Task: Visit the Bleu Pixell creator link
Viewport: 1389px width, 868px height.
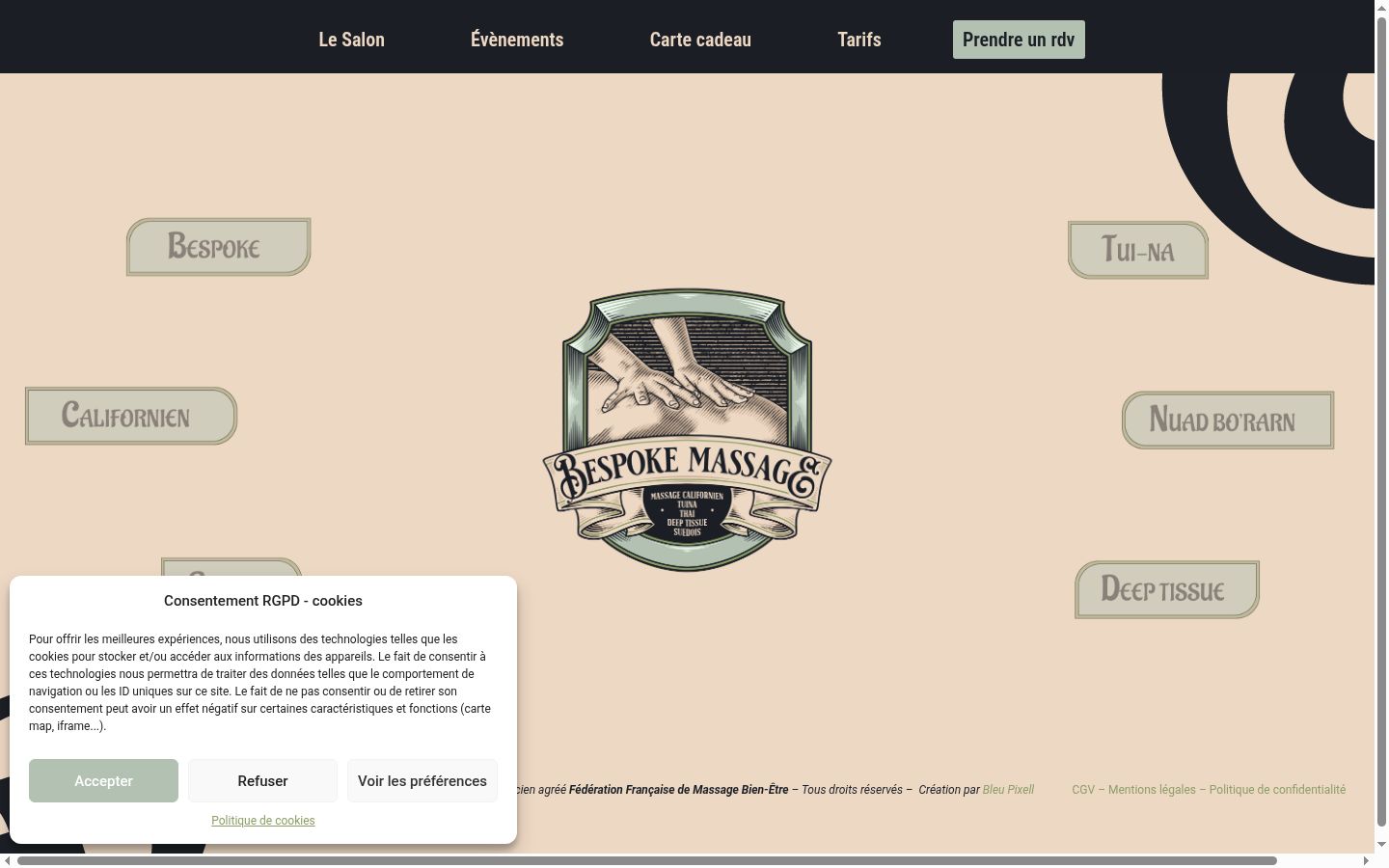Action: click(1008, 790)
